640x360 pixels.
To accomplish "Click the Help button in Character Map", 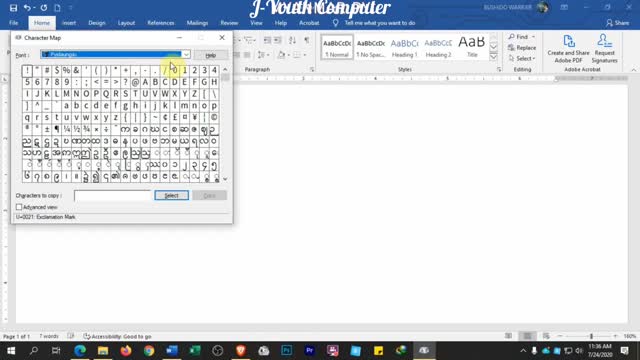I will (211, 55).
